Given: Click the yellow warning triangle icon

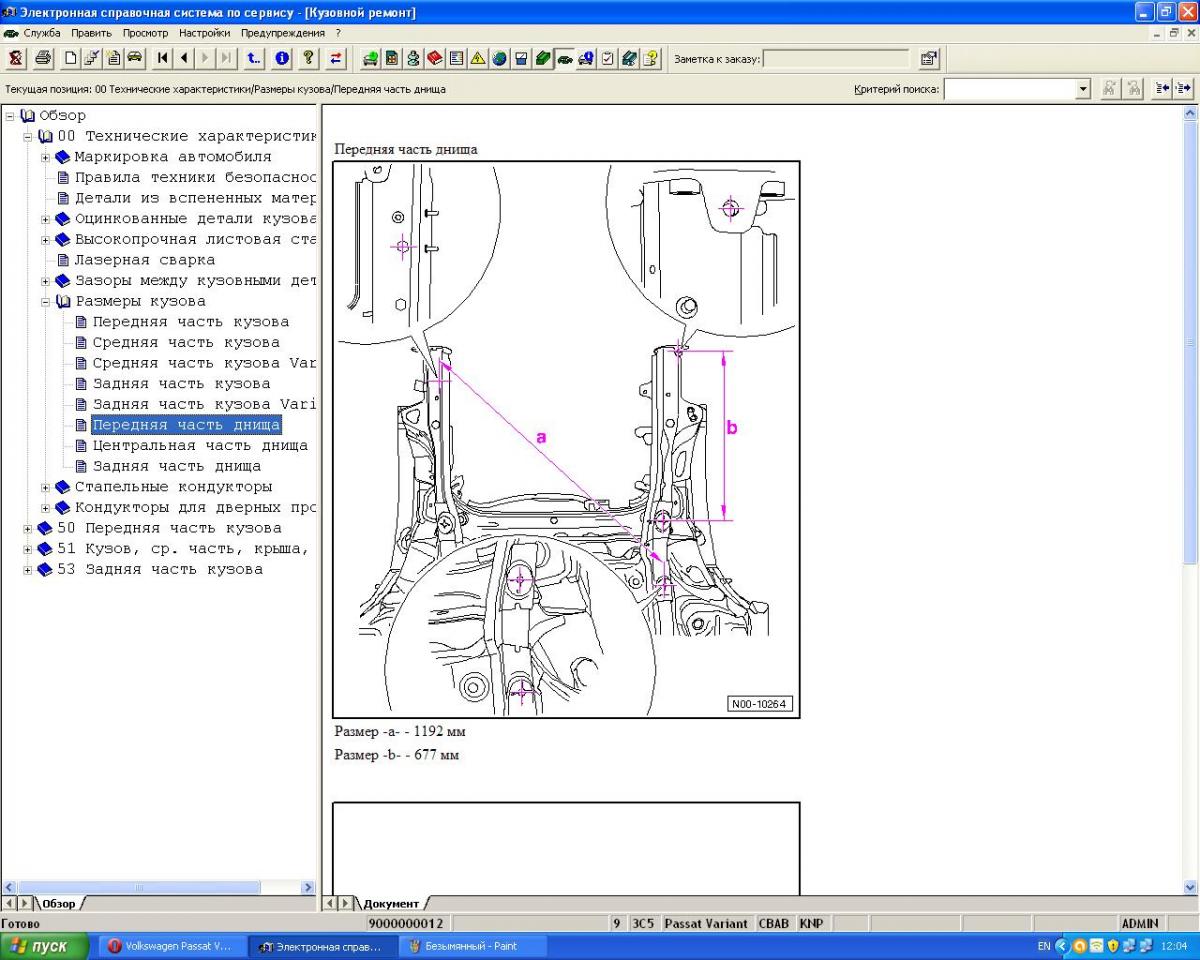Looking at the screenshot, I should click(478, 59).
